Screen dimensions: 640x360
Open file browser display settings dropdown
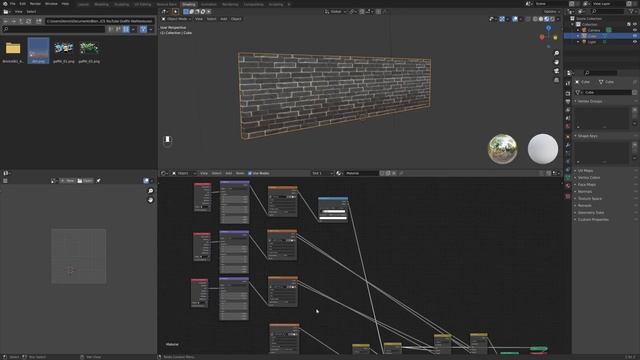pos(133,29)
